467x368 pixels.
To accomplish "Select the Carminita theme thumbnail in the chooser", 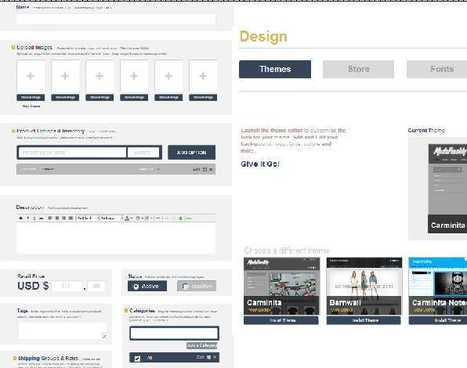I will 281,286.
